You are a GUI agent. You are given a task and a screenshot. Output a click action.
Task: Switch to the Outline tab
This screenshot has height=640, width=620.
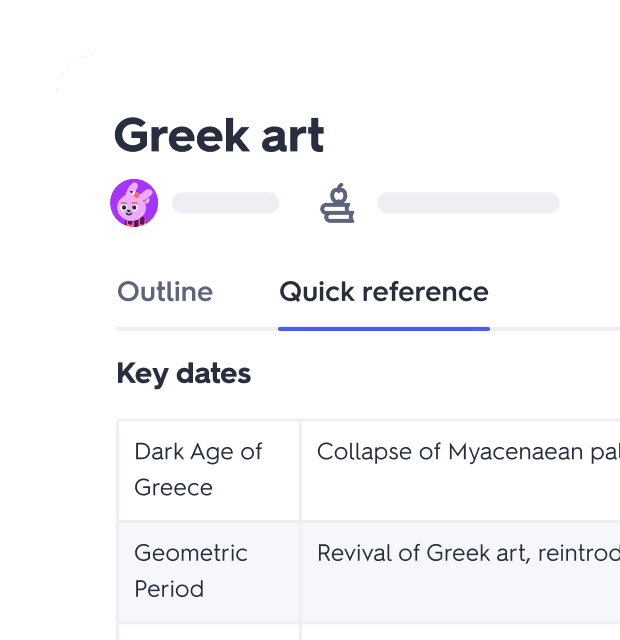pyautogui.click(x=165, y=292)
